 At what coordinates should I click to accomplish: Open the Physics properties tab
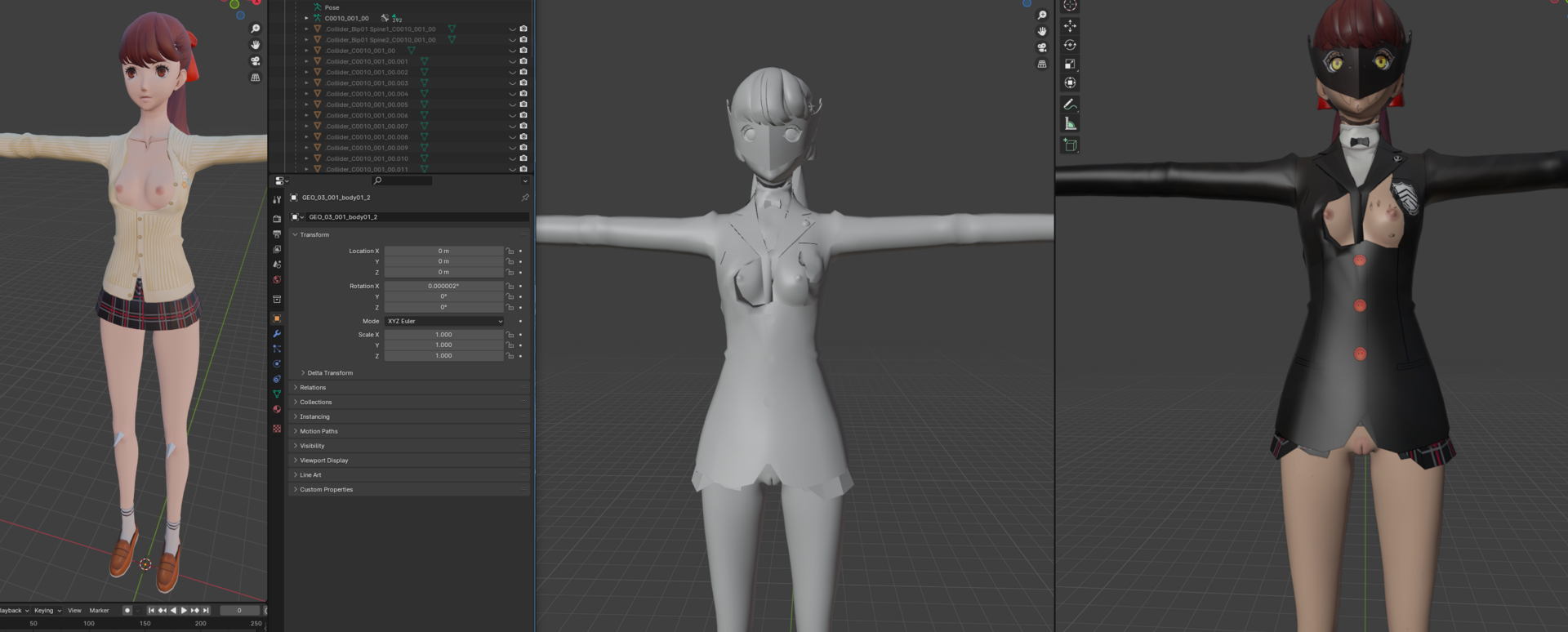tap(277, 363)
